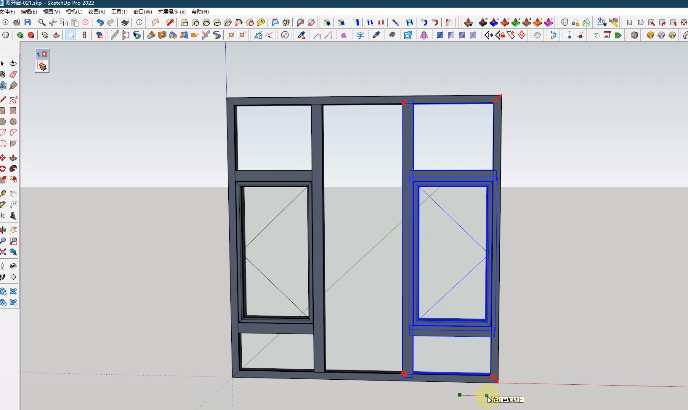Click the icon inside the floating toolbar
688x410 pixels.
coord(42,65)
